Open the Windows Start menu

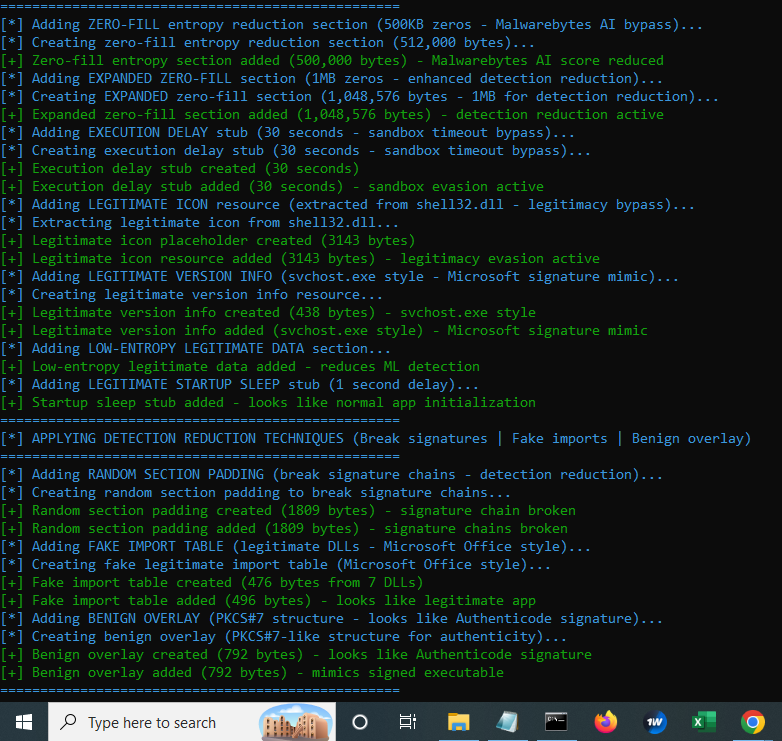[x=23, y=722]
